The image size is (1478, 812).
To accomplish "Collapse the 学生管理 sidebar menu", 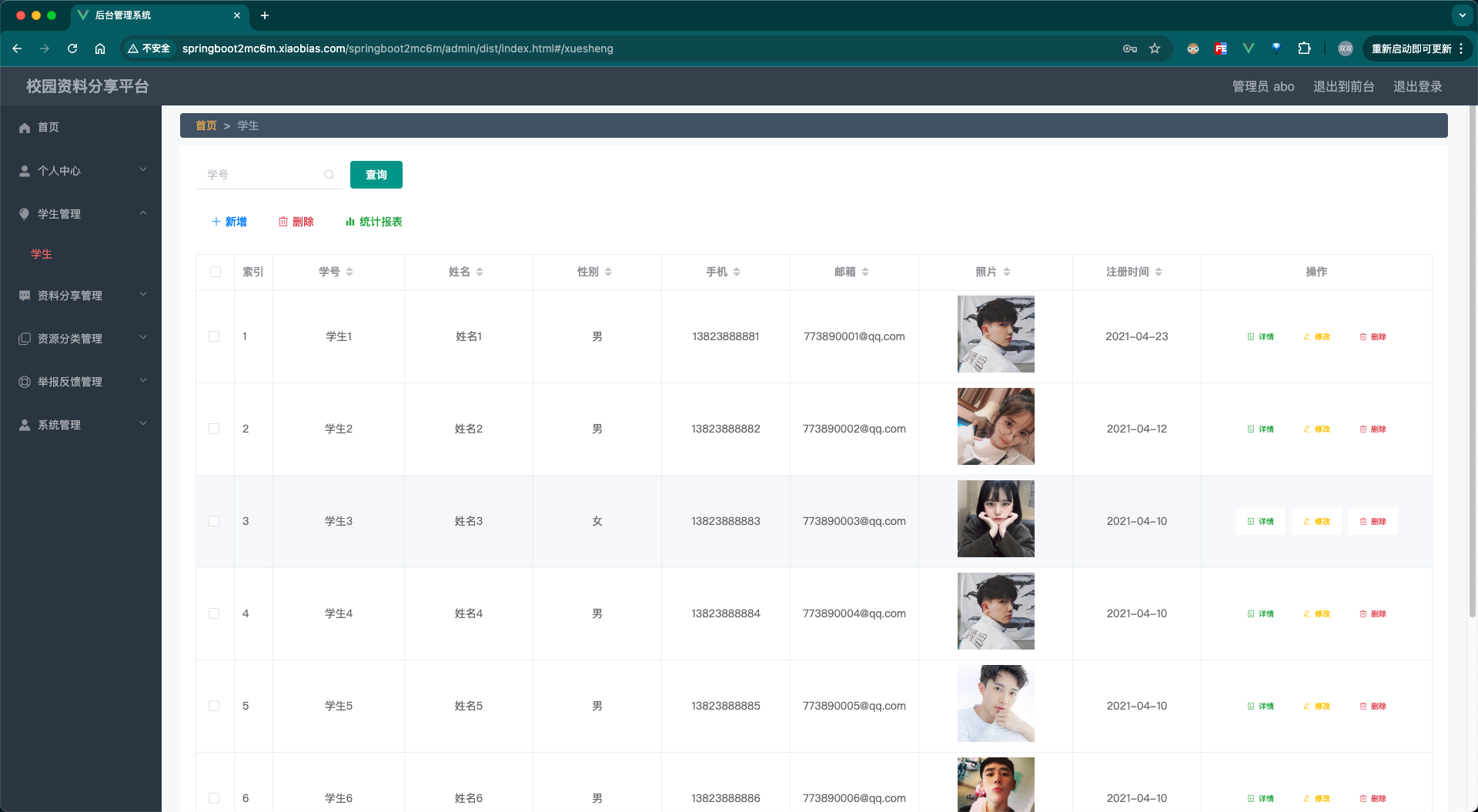I will coord(81,214).
